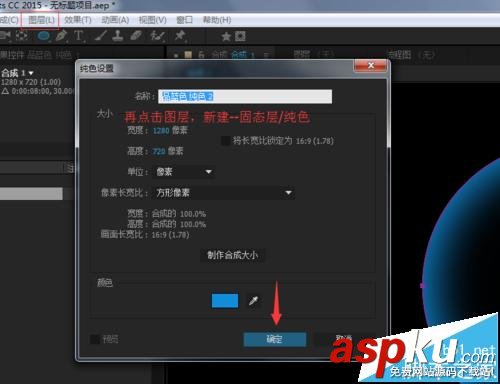Select the Clone Stamp tool

117,35
